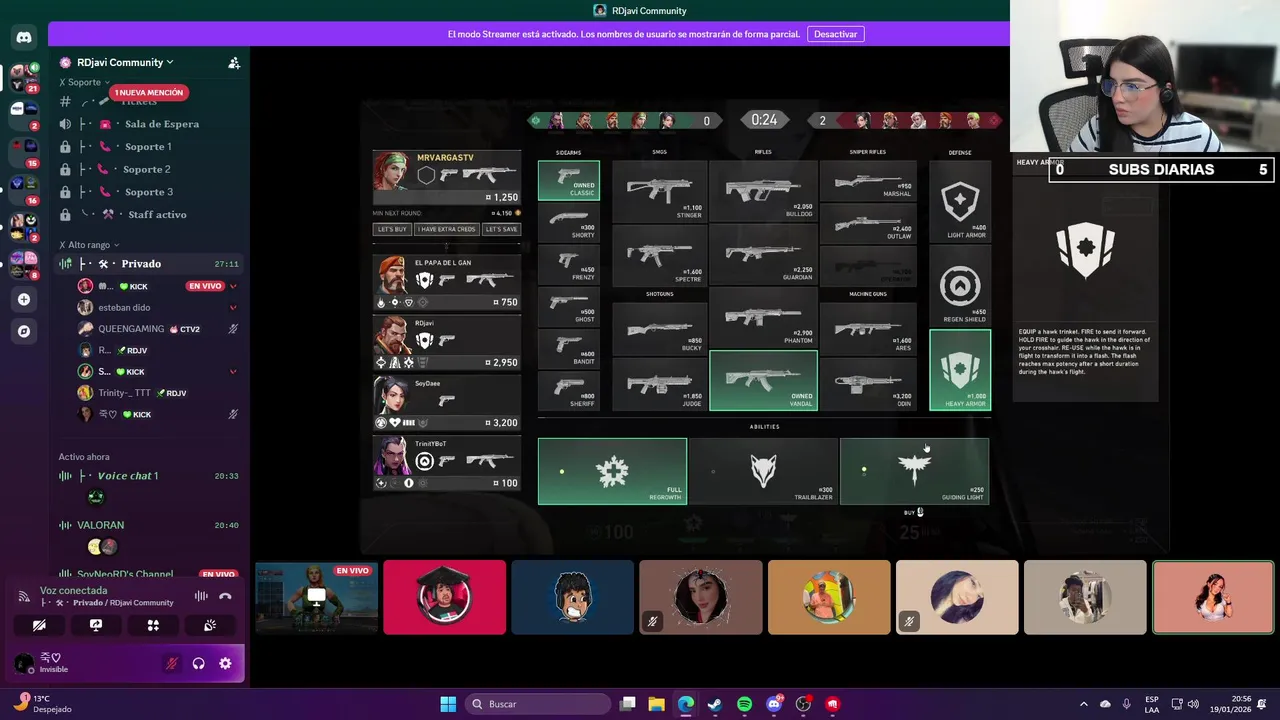Open Discord user settings gear
Image resolution: width=1280 pixels, height=720 pixels.
point(225,663)
